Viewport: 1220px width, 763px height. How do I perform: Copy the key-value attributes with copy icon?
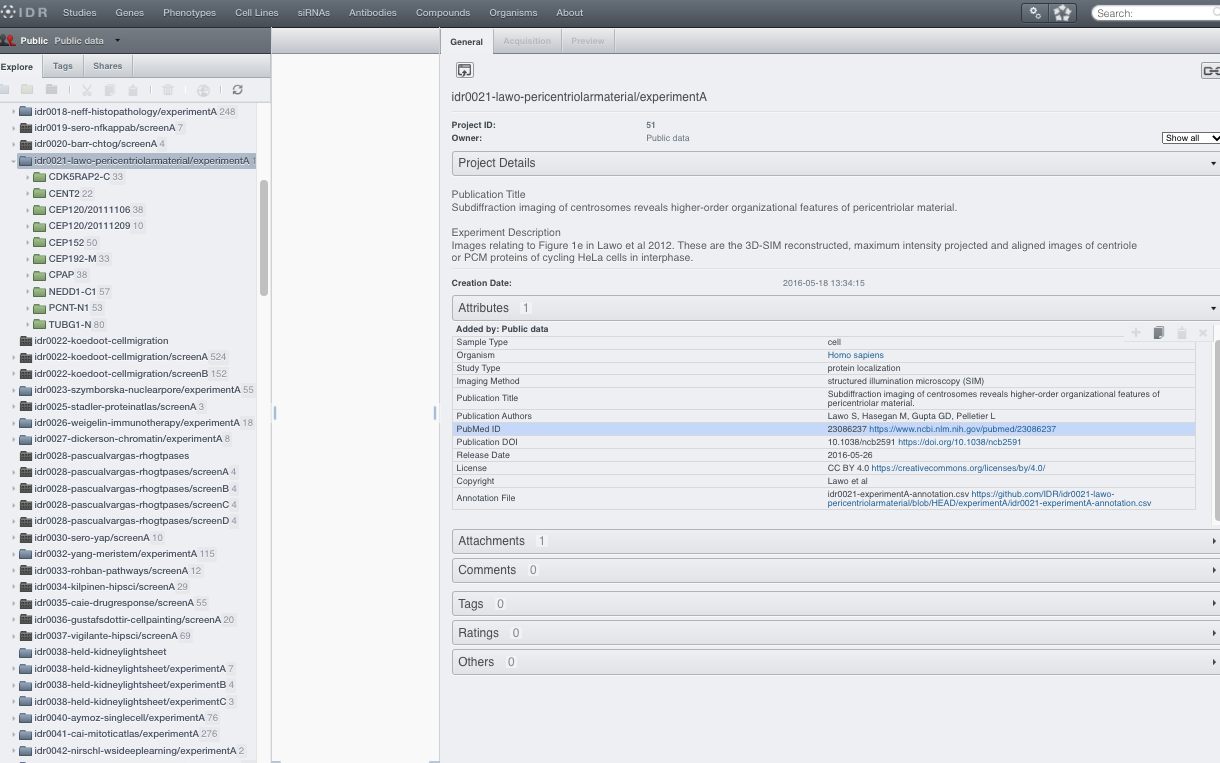click(x=1158, y=333)
